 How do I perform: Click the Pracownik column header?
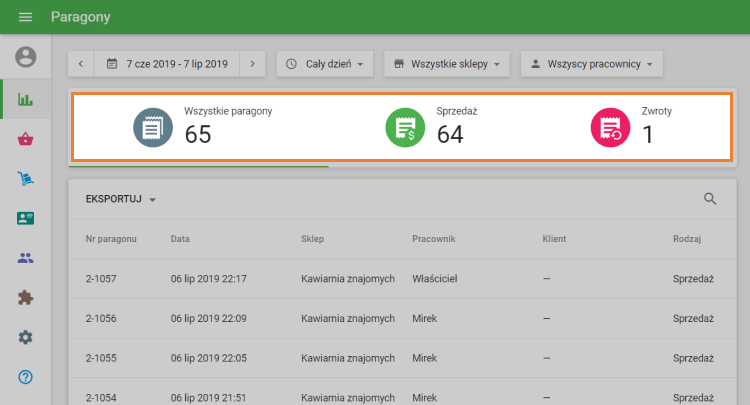[434, 239]
